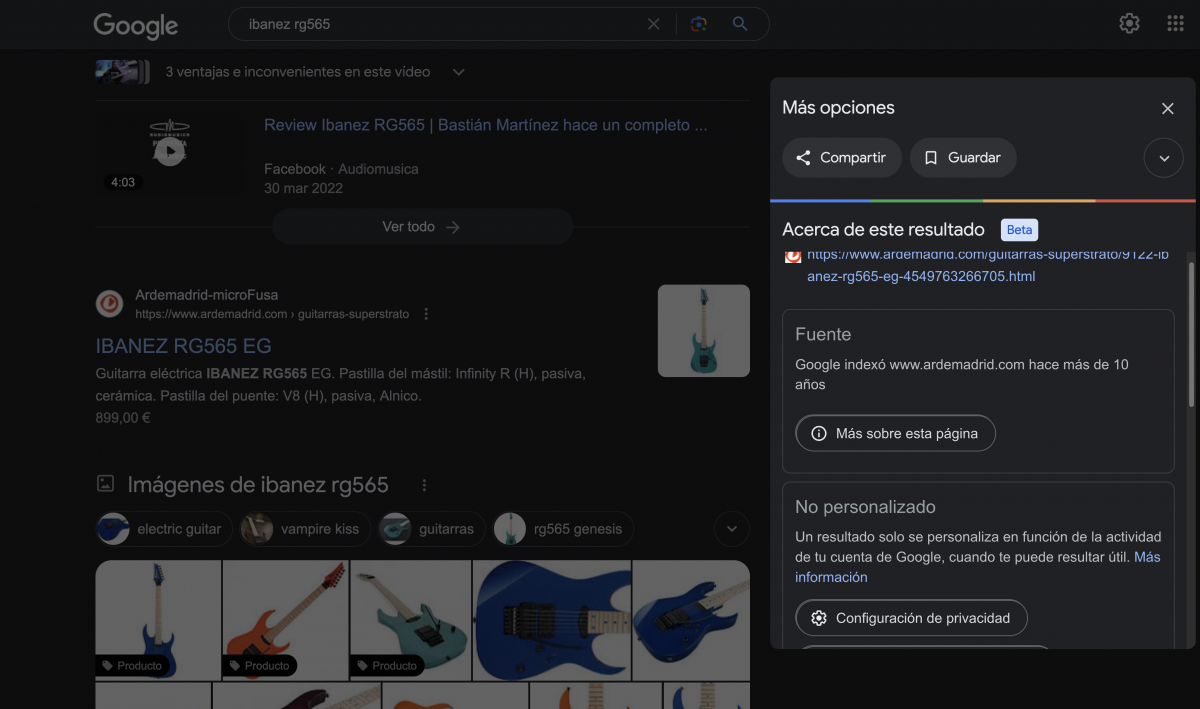Open Configuración de privacidad
Image resolution: width=1200 pixels, height=709 pixels.
[x=911, y=618]
